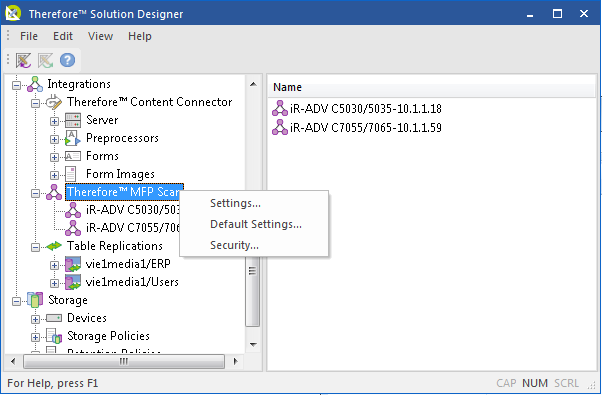
Task: Click icon beside iR-ADV C7055/7065-10.1.1.59 in list
Action: pos(280,127)
